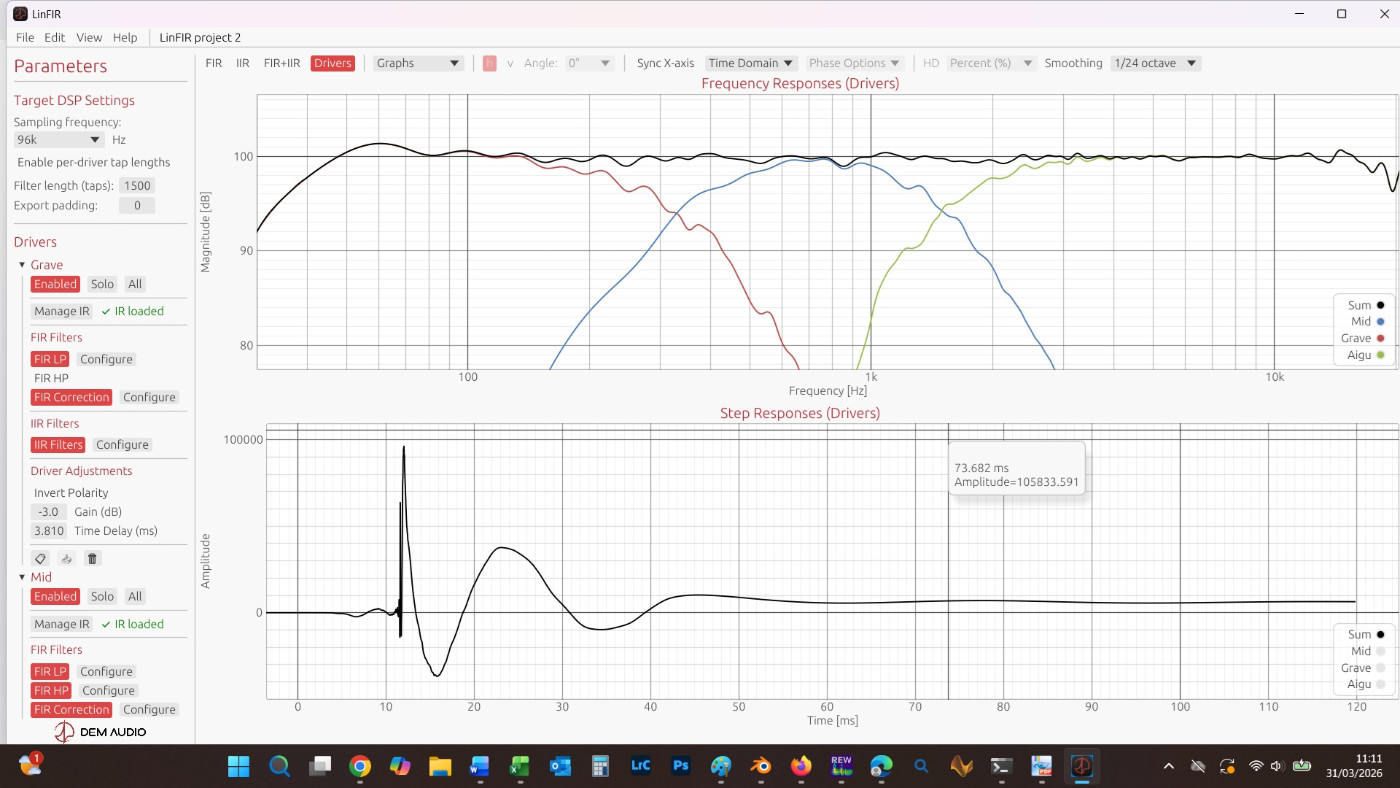Click the black Sum swatch in frequency legend
This screenshot has width=1400, height=788.
pos(1380,305)
